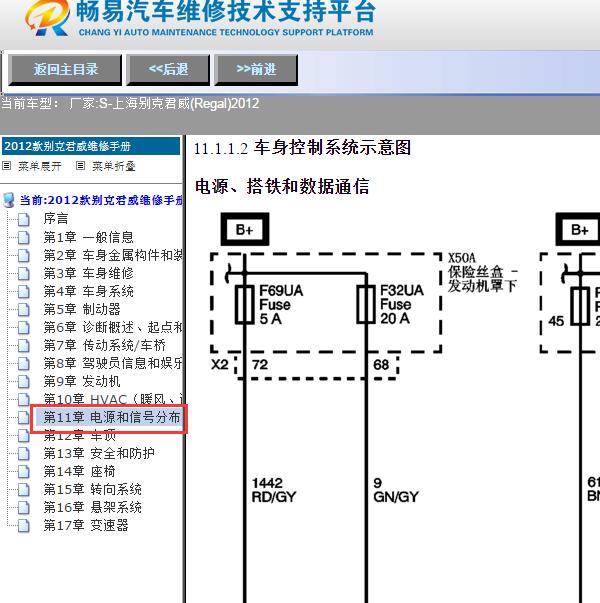Click connector pin 72 label
Viewport: 600px width, 603px height.
point(260,365)
